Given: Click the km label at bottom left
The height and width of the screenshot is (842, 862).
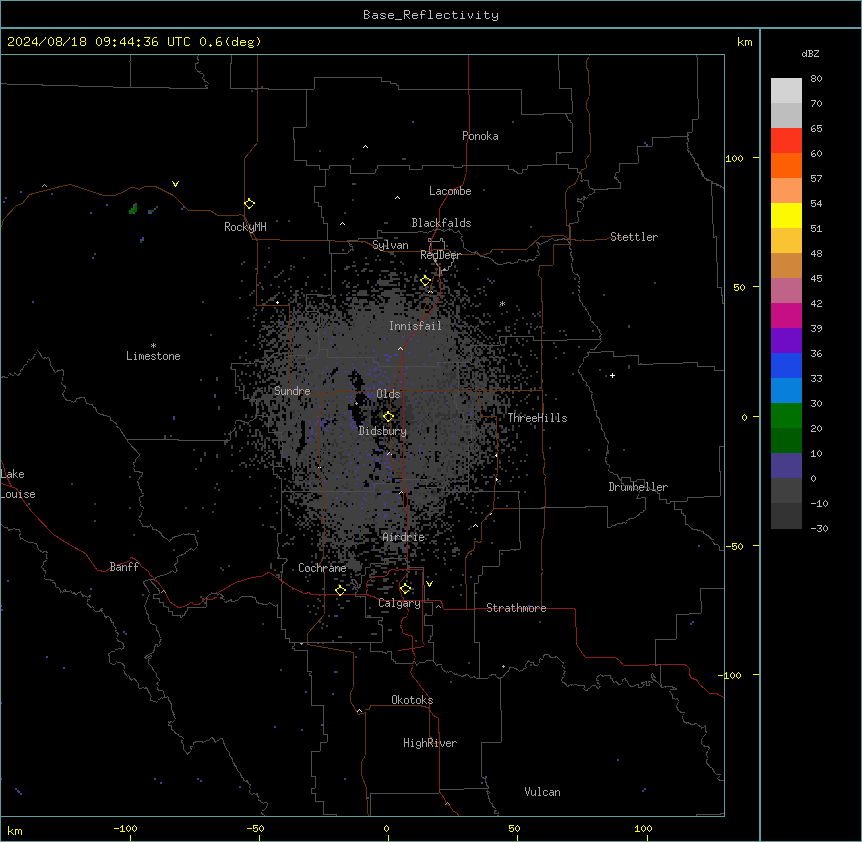Looking at the screenshot, I should (x=14, y=830).
